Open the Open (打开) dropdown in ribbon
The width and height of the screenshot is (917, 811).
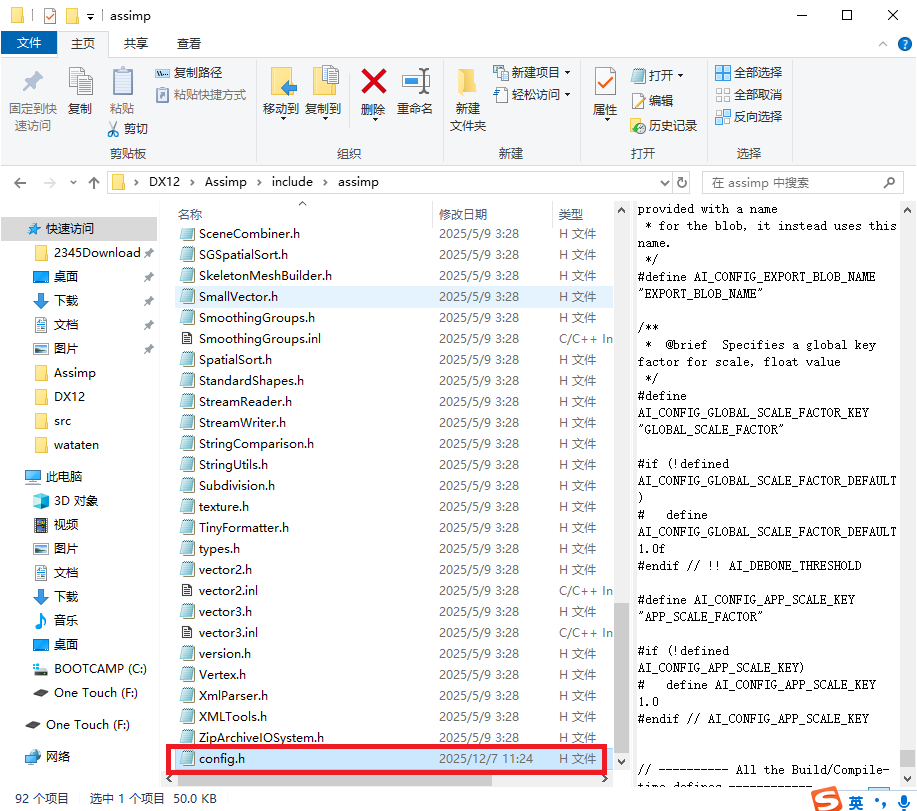[x=681, y=75]
